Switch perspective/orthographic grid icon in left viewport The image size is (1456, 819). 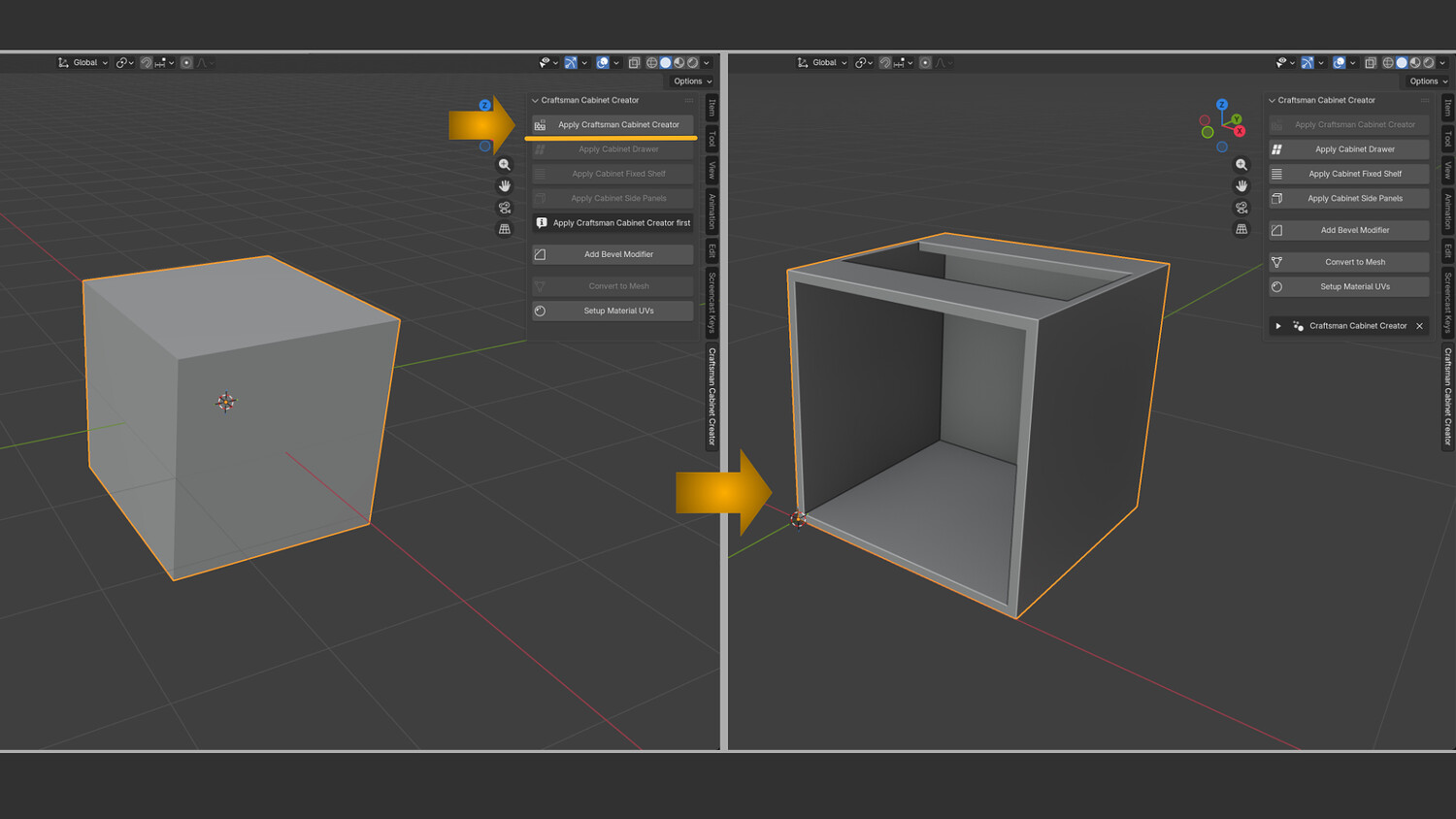pos(505,229)
